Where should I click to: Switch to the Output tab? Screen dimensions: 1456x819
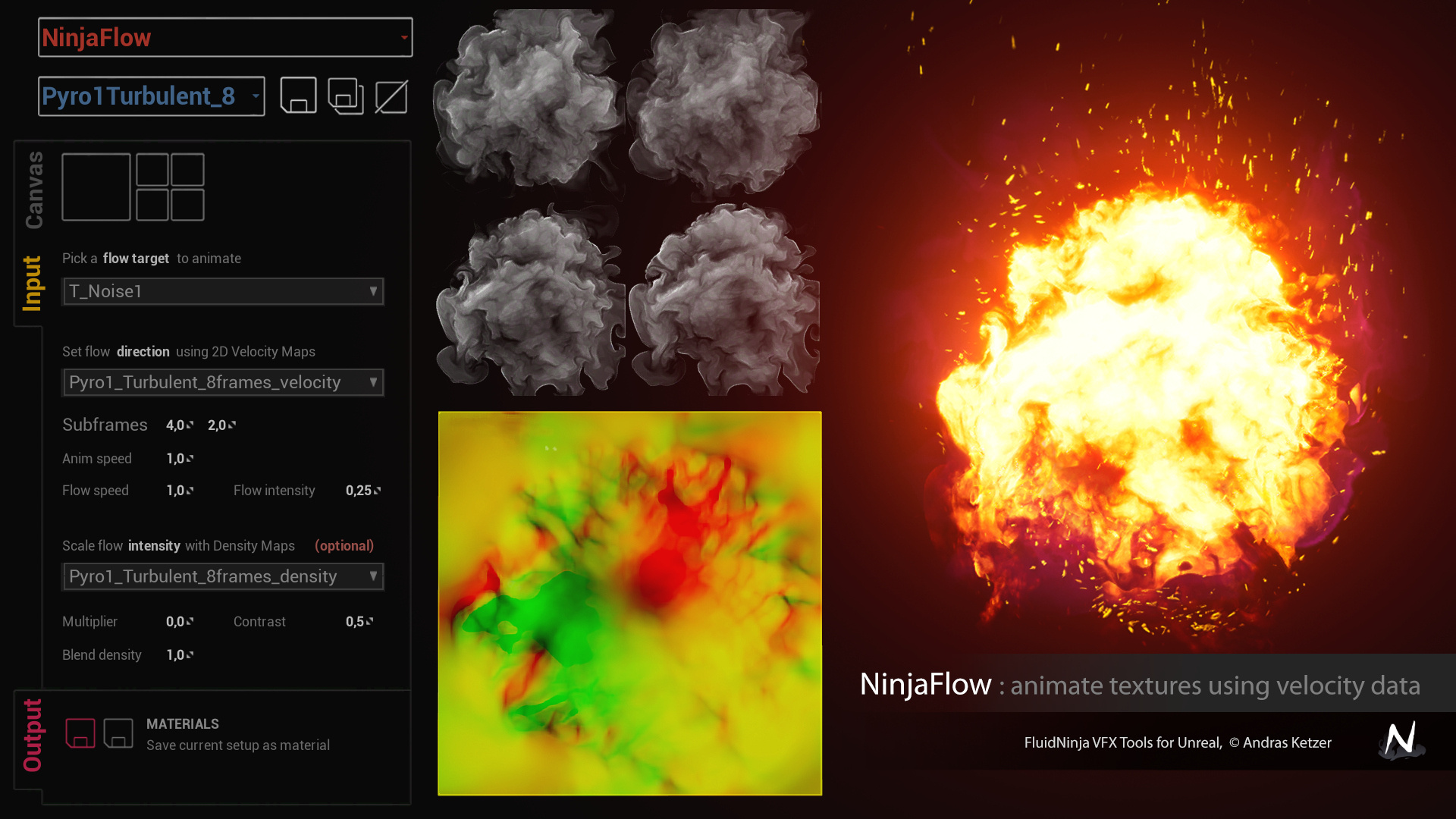pos(32,734)
